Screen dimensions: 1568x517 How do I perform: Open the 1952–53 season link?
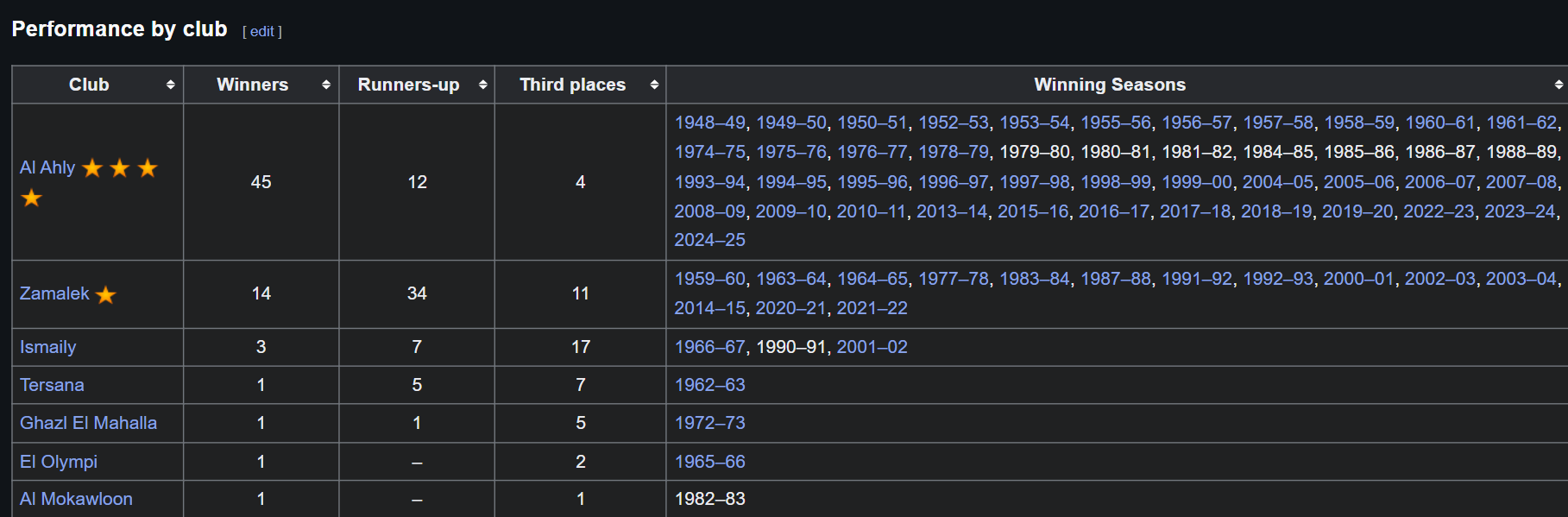tap(954, 123)
